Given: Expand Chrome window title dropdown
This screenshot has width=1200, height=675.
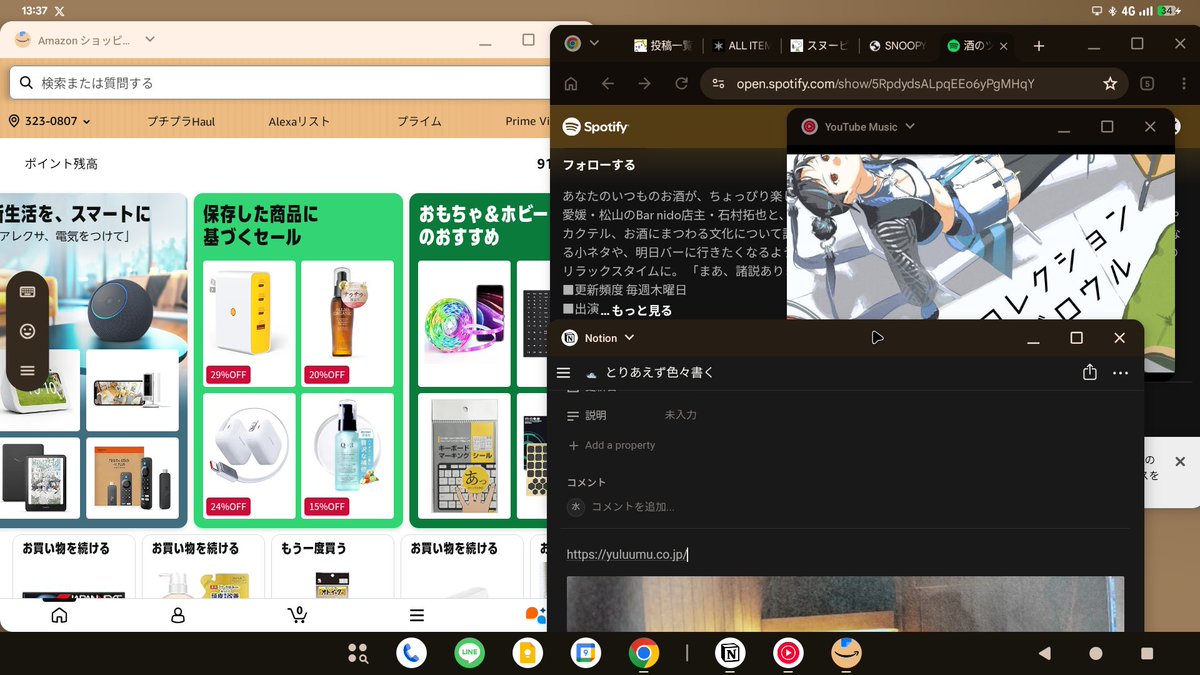Looking at the screenshot, I should point(594,44).
